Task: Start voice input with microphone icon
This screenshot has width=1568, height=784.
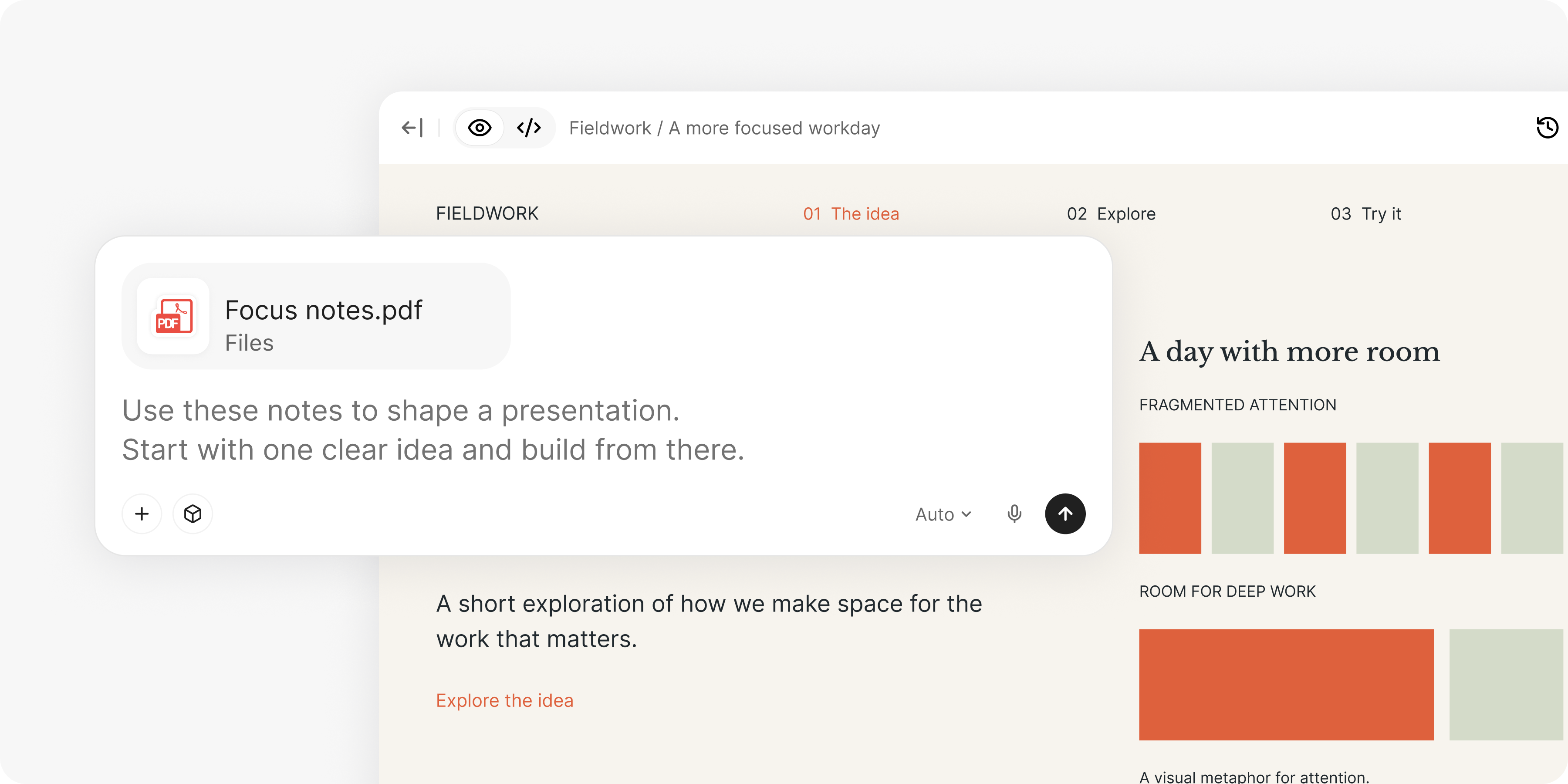Action: coord(1014,514)
